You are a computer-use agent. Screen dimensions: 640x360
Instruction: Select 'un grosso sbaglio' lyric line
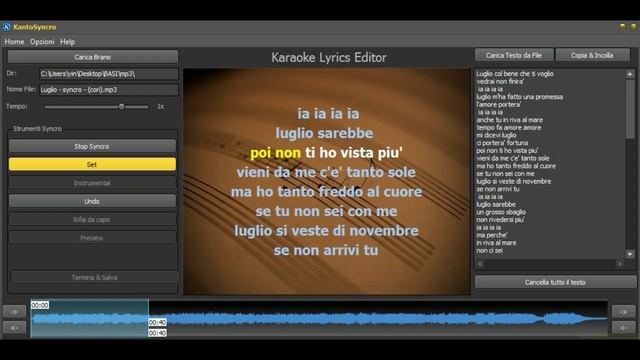(x=501, y=212)
